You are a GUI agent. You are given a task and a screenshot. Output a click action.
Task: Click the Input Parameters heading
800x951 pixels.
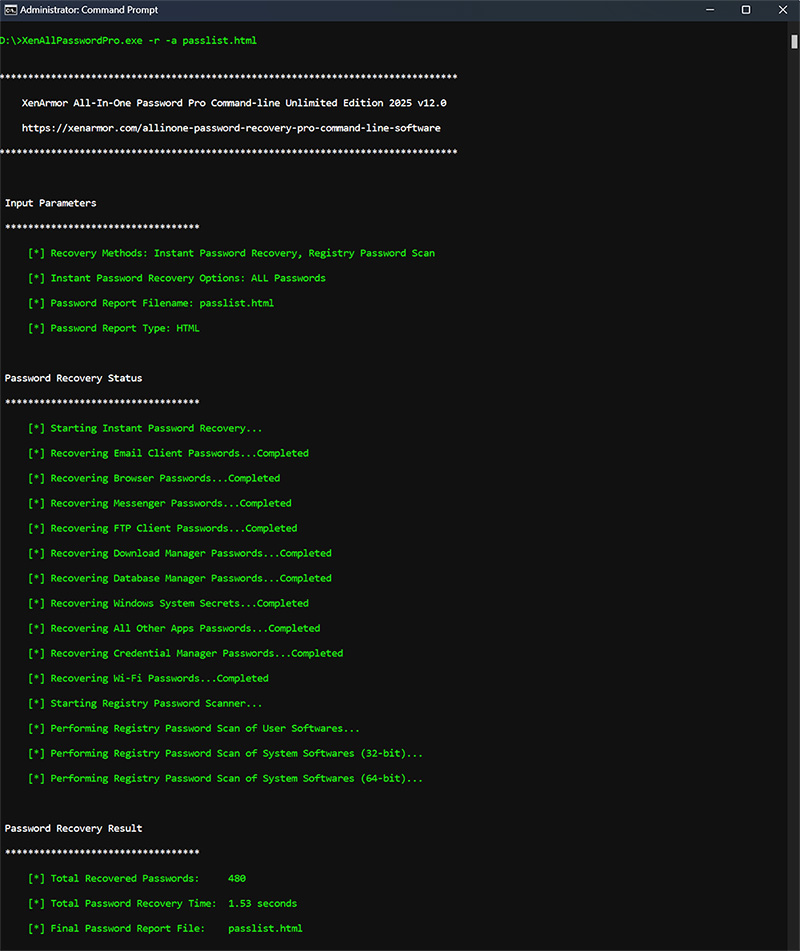pos(50,203)
